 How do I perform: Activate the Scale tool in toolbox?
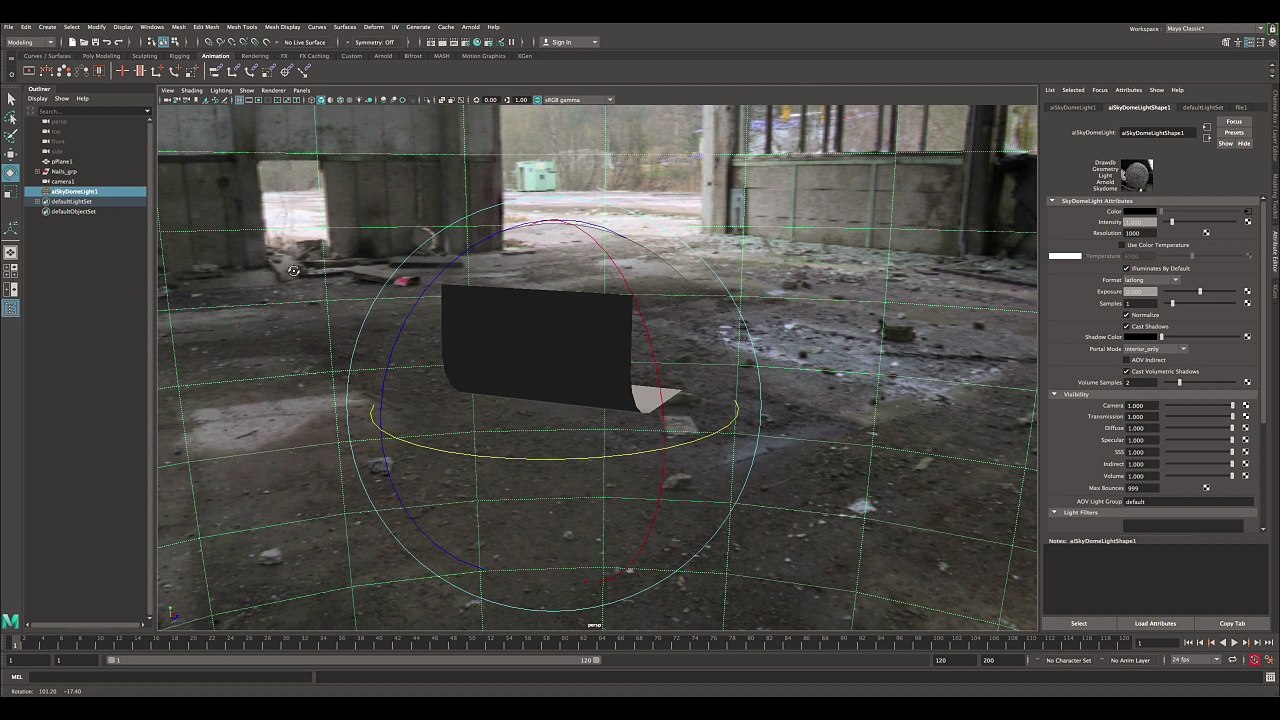(x=11, y=191)
